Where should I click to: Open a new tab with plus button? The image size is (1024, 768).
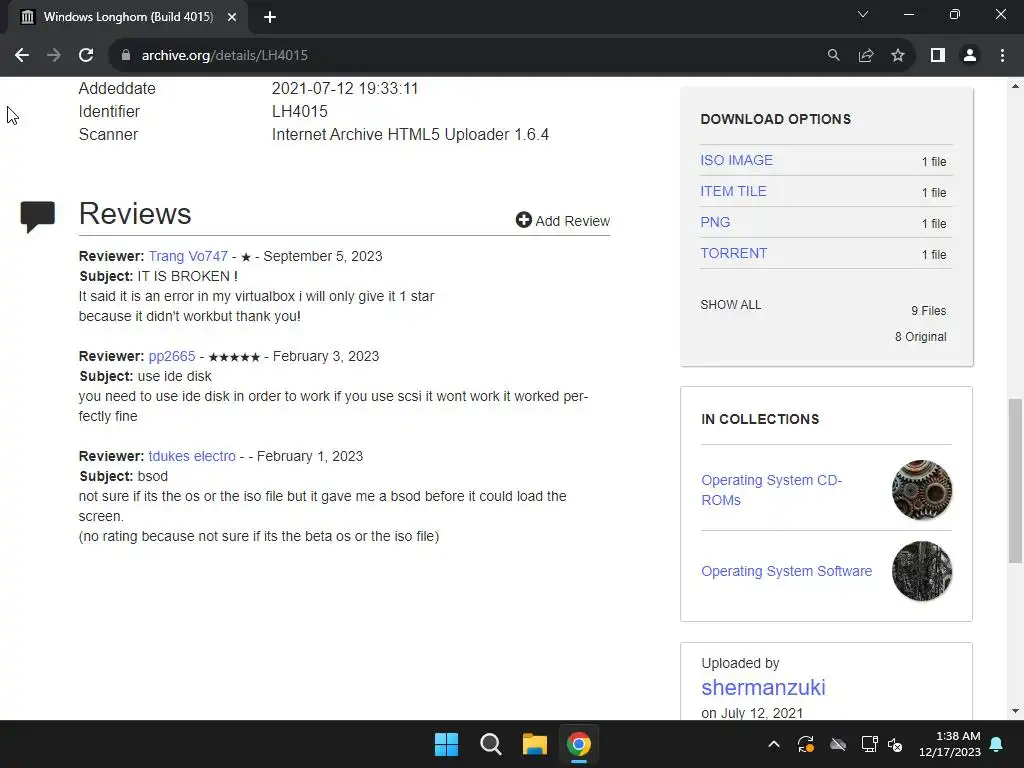pos(270,17)
